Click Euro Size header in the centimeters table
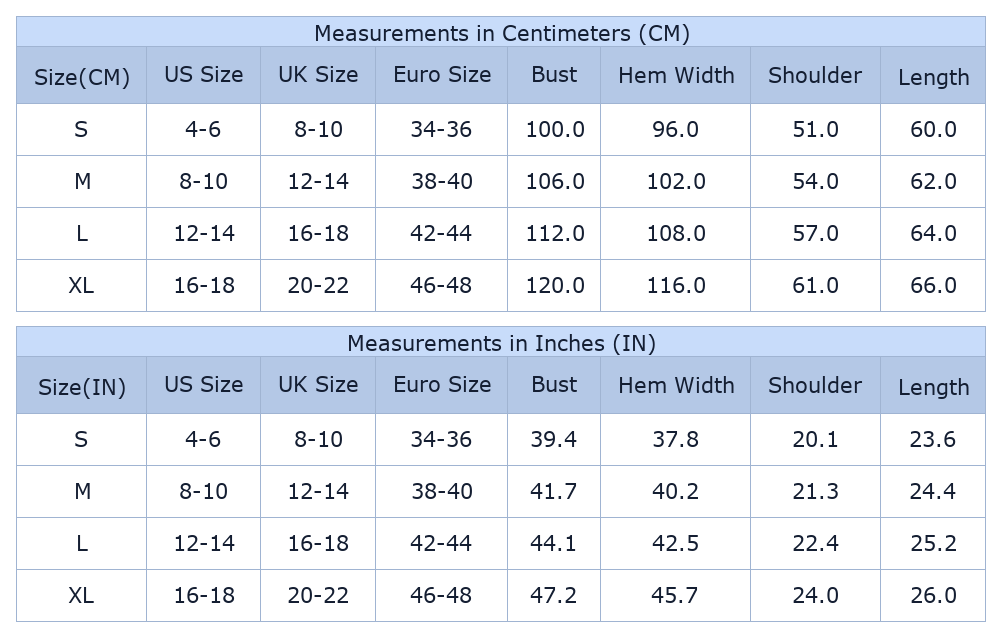 tap(442, 75)
